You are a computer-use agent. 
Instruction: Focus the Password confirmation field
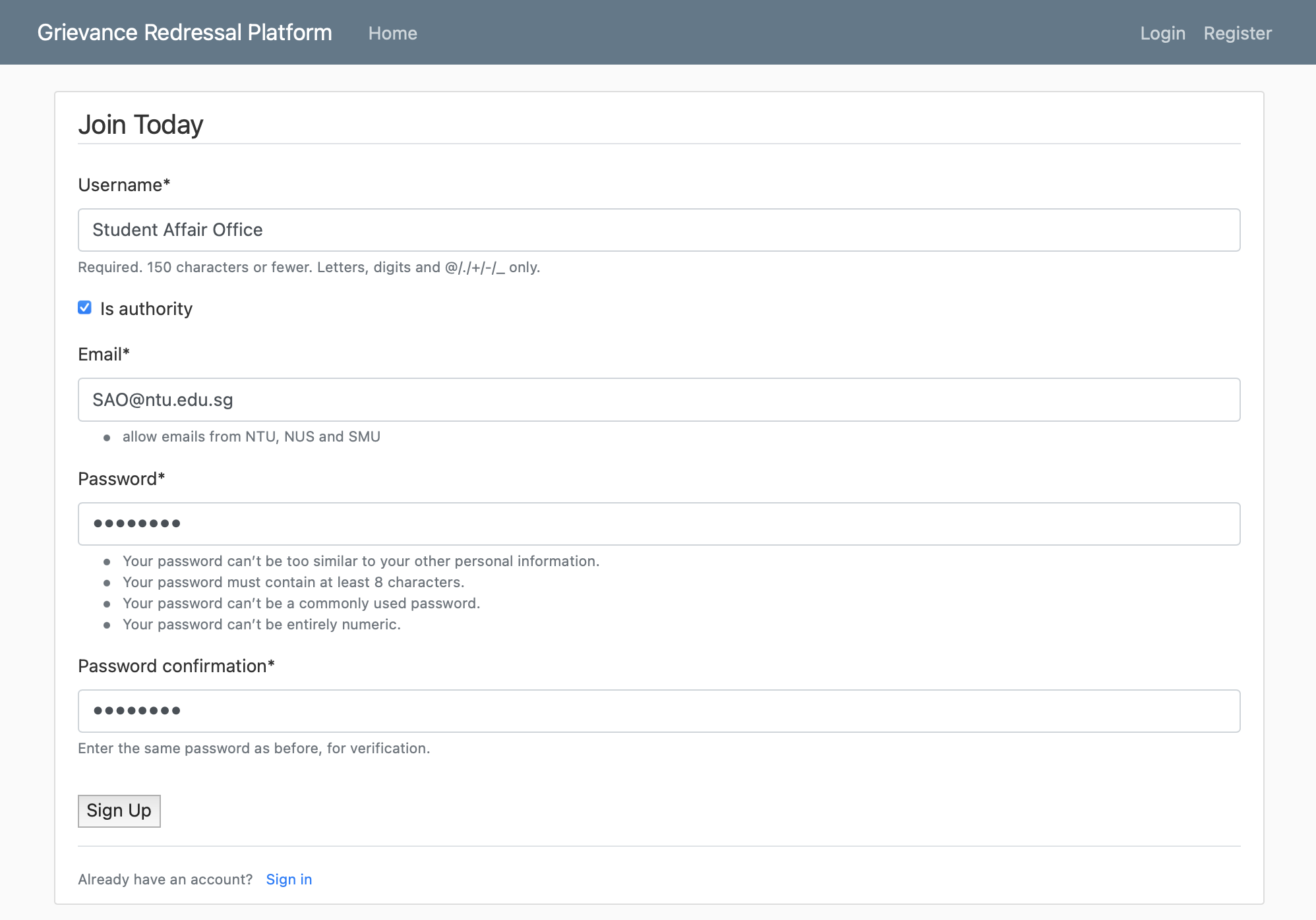[x=659, y=711]
